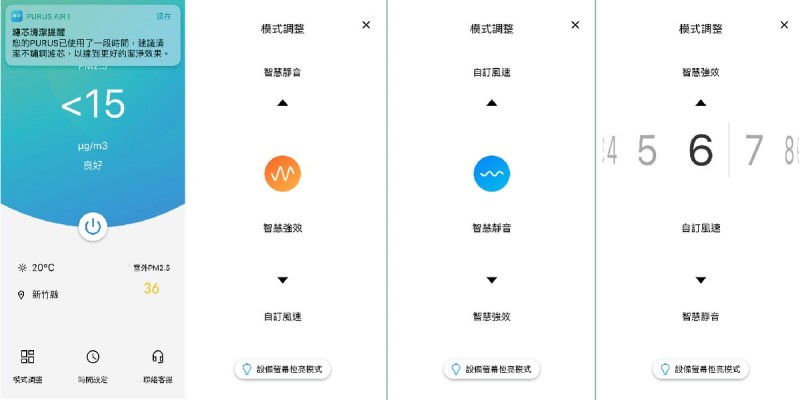Toggle 設備螢幕恆亮模式 in the blue mode panel
The height and width of the screenshot is (400, 800).
[x=492, y=369]
